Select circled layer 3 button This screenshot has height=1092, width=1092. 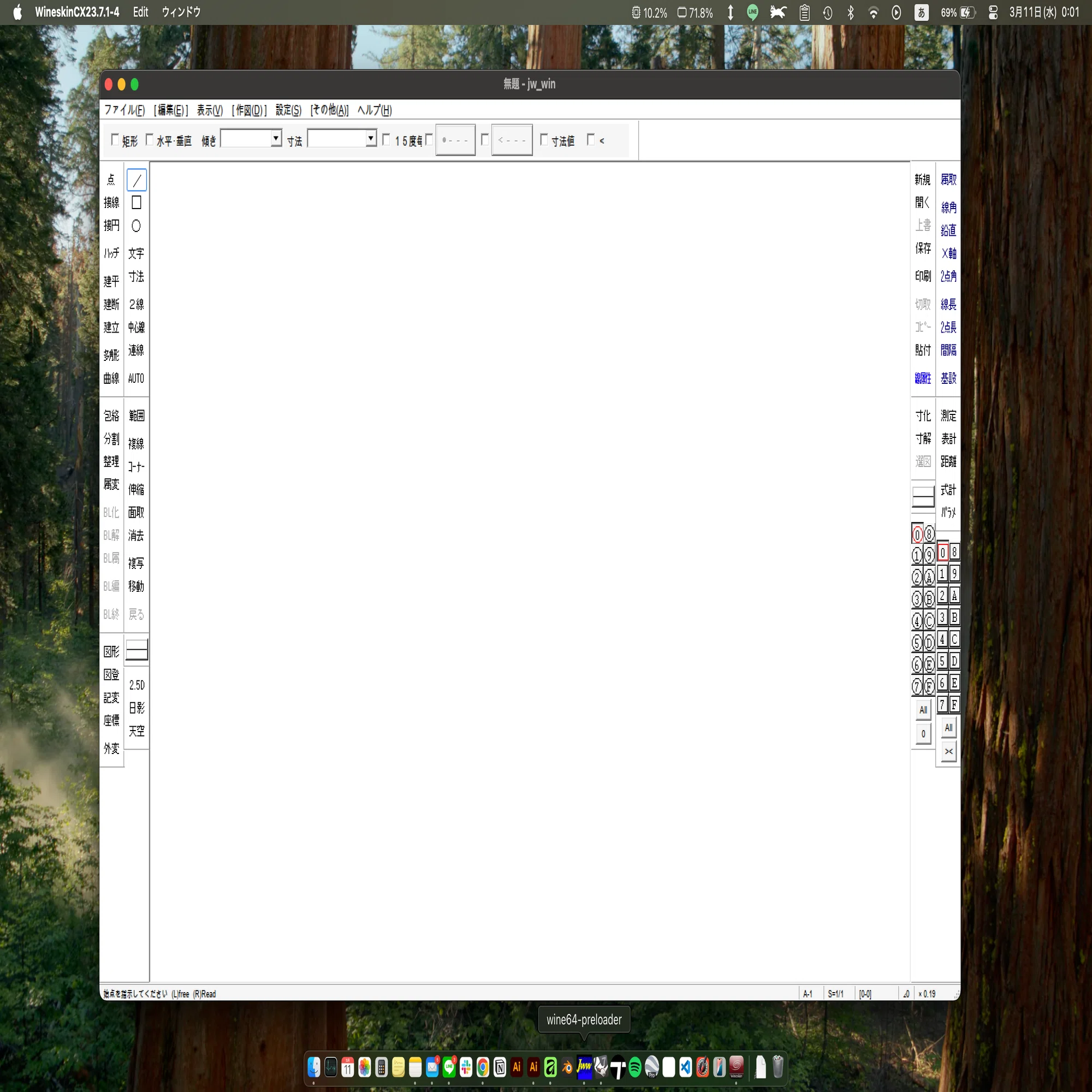coord(917,598)
